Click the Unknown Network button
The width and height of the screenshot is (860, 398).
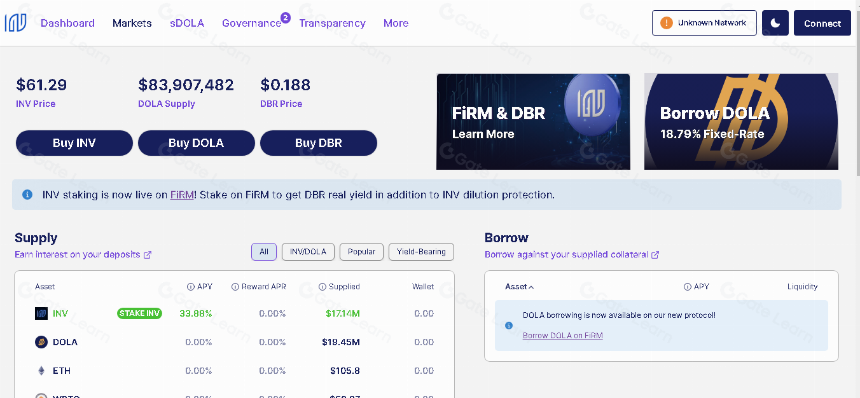click(704, 23)
